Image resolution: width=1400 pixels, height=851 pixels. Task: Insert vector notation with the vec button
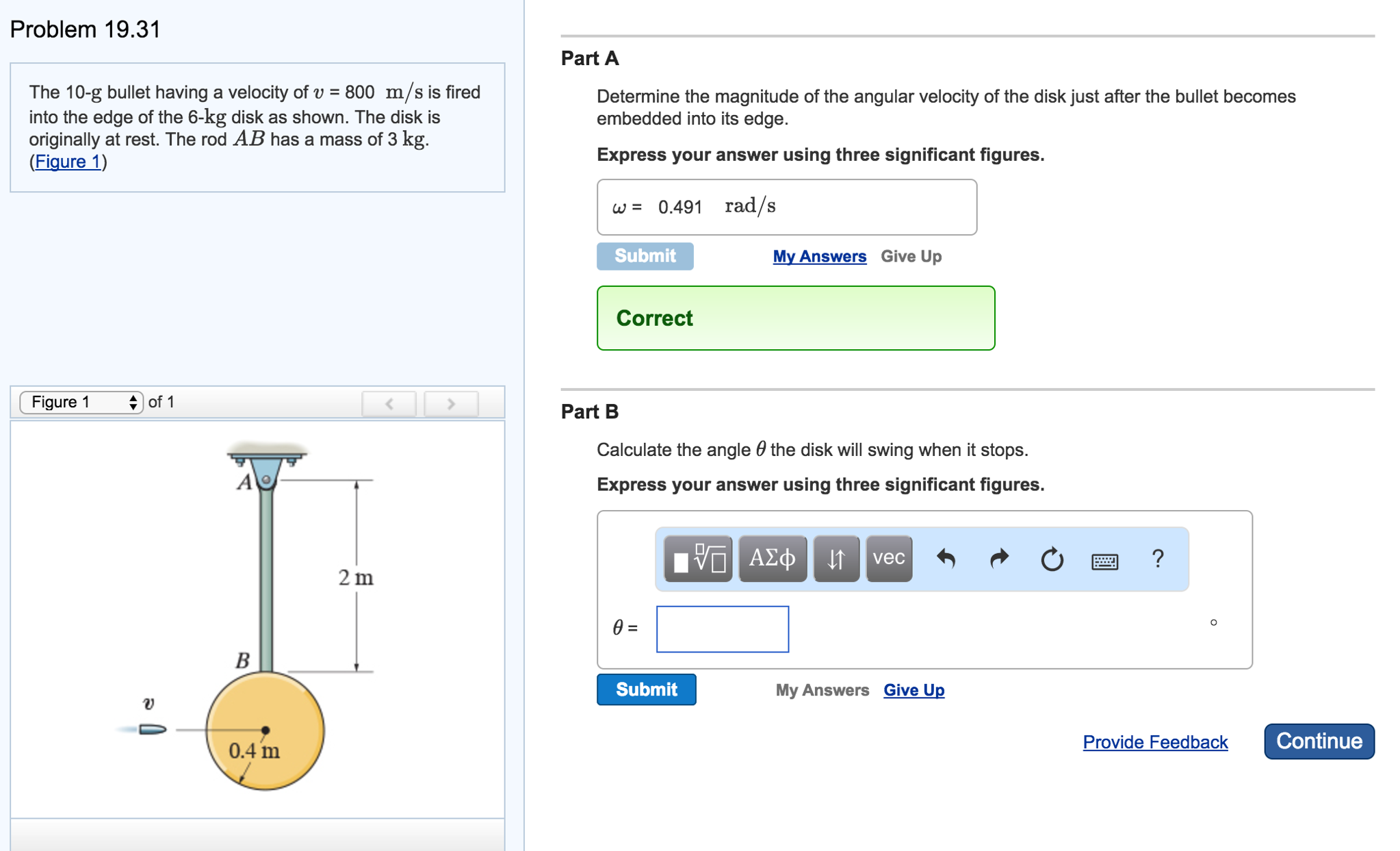tap(888, 559)
